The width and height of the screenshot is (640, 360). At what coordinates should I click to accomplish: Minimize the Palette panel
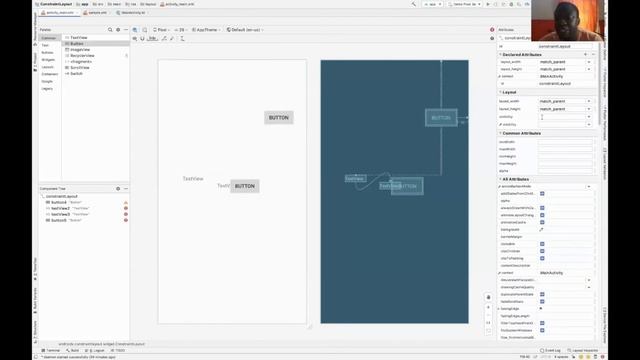coord(126,30)
